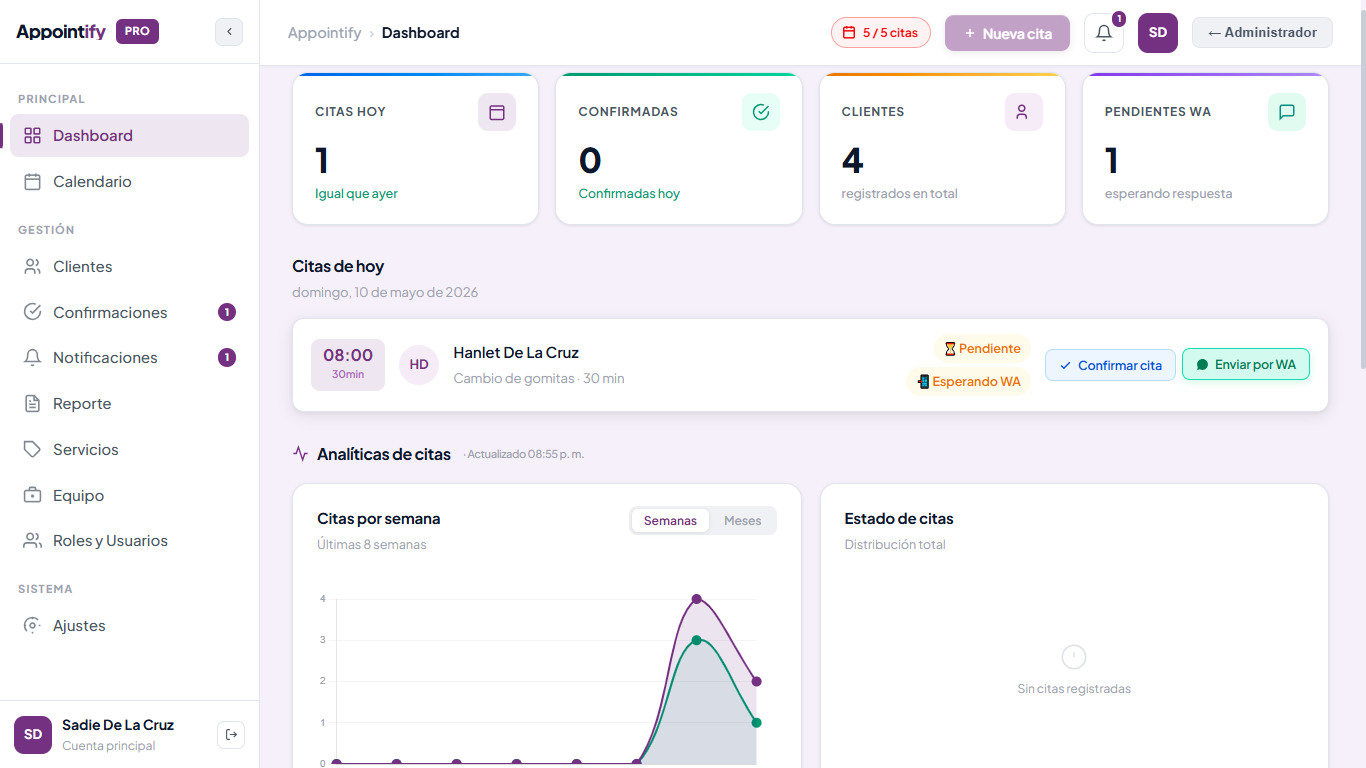Click the text Igual que ayer
The width and height of the screenshot is (1366, 768).
[356, 193]
